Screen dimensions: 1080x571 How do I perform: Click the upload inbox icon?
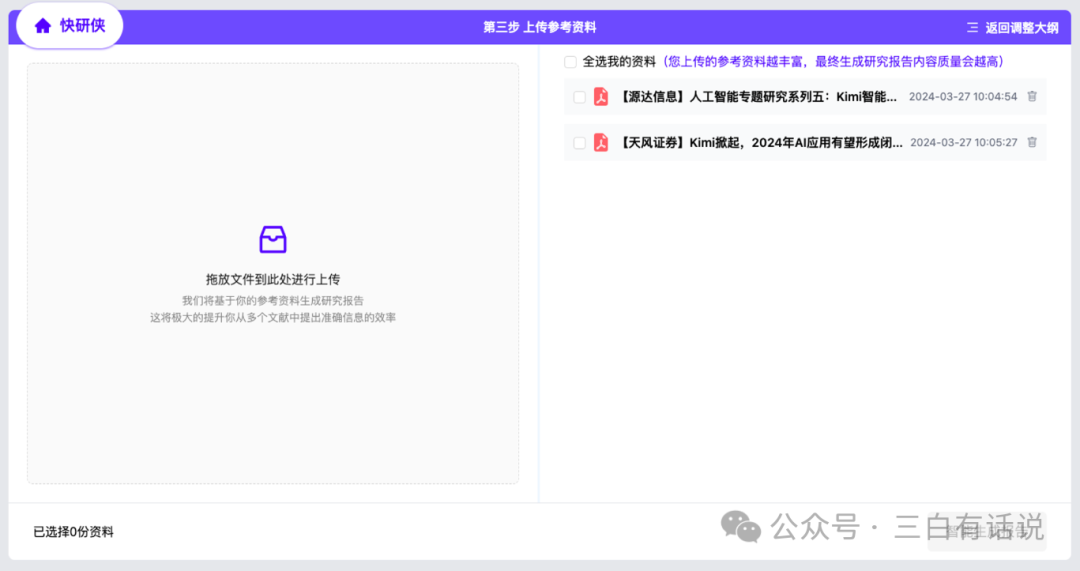coord(273,239)
